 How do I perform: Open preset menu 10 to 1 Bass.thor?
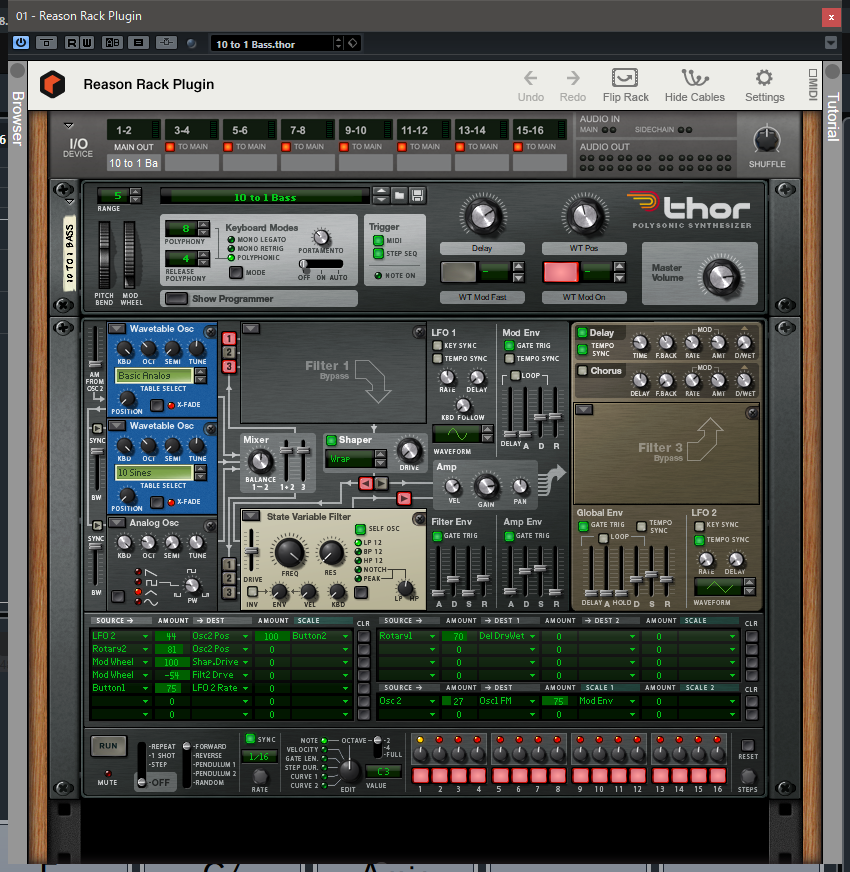coord(272,44)
